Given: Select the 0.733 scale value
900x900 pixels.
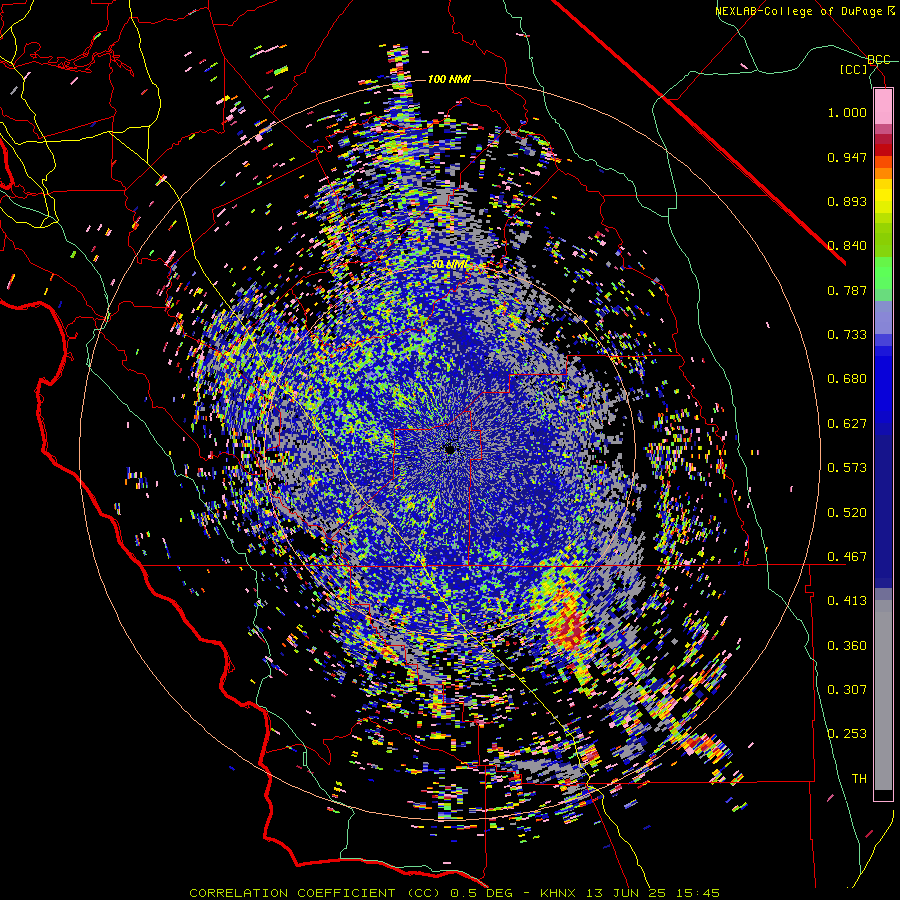Looking at the screenshot, I should coord(847,335).
